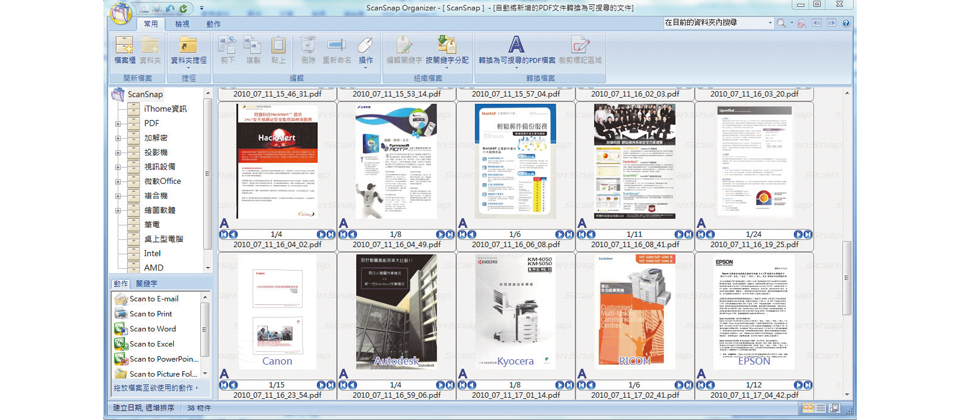This screenshot has width=960, height=420.
Task: Click the refresh icon in quick access toolbar
Action: [x=183, y=9]
